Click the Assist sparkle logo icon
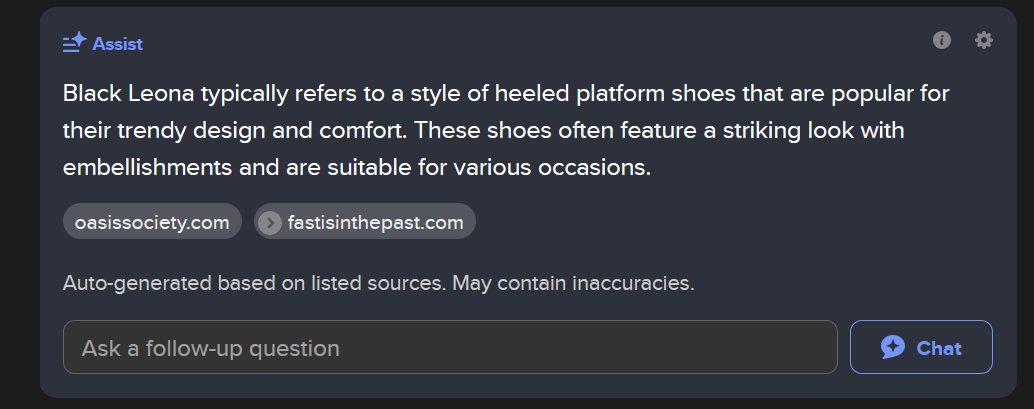 click(75, 43)
